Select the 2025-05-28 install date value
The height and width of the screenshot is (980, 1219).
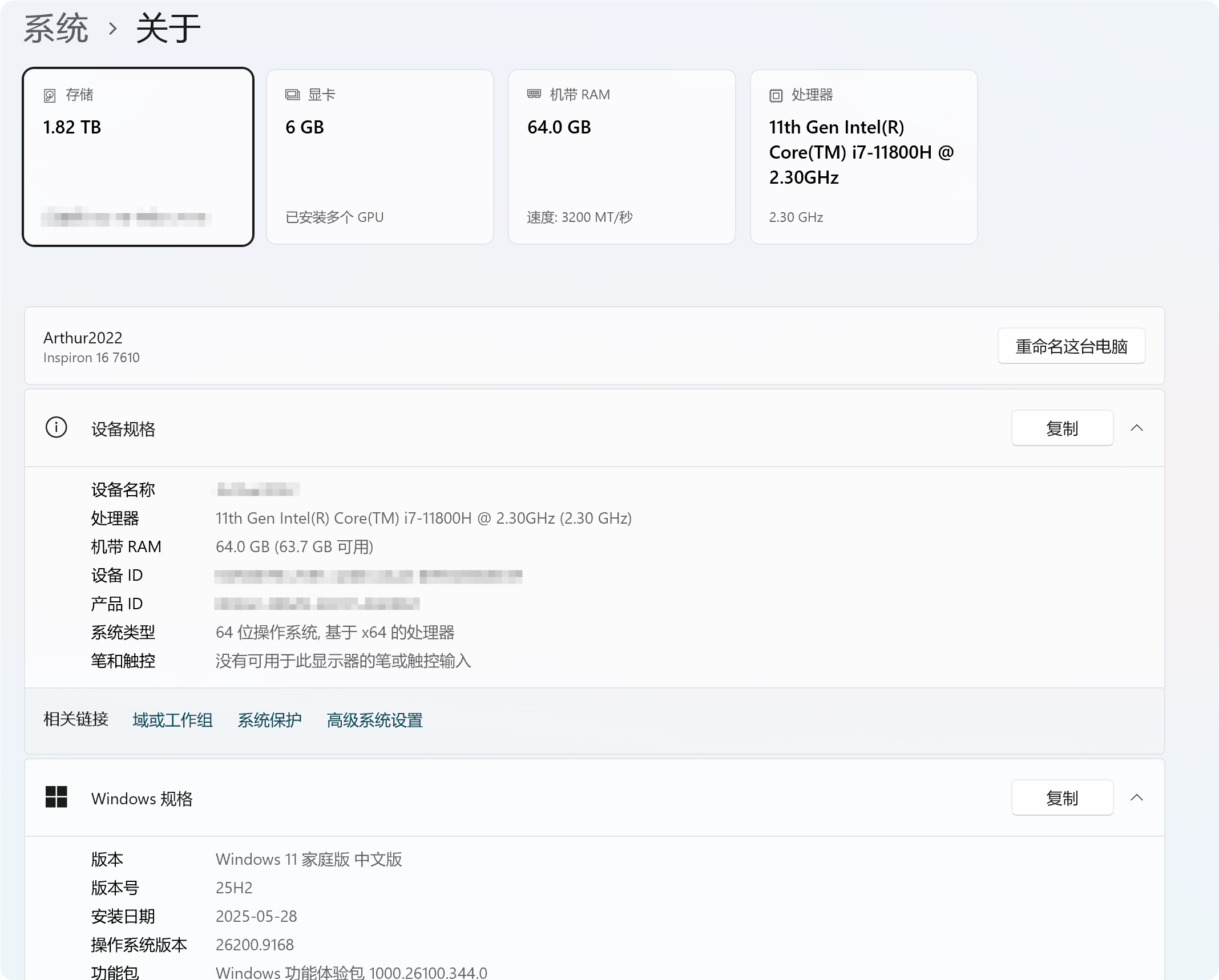[256, 916]
